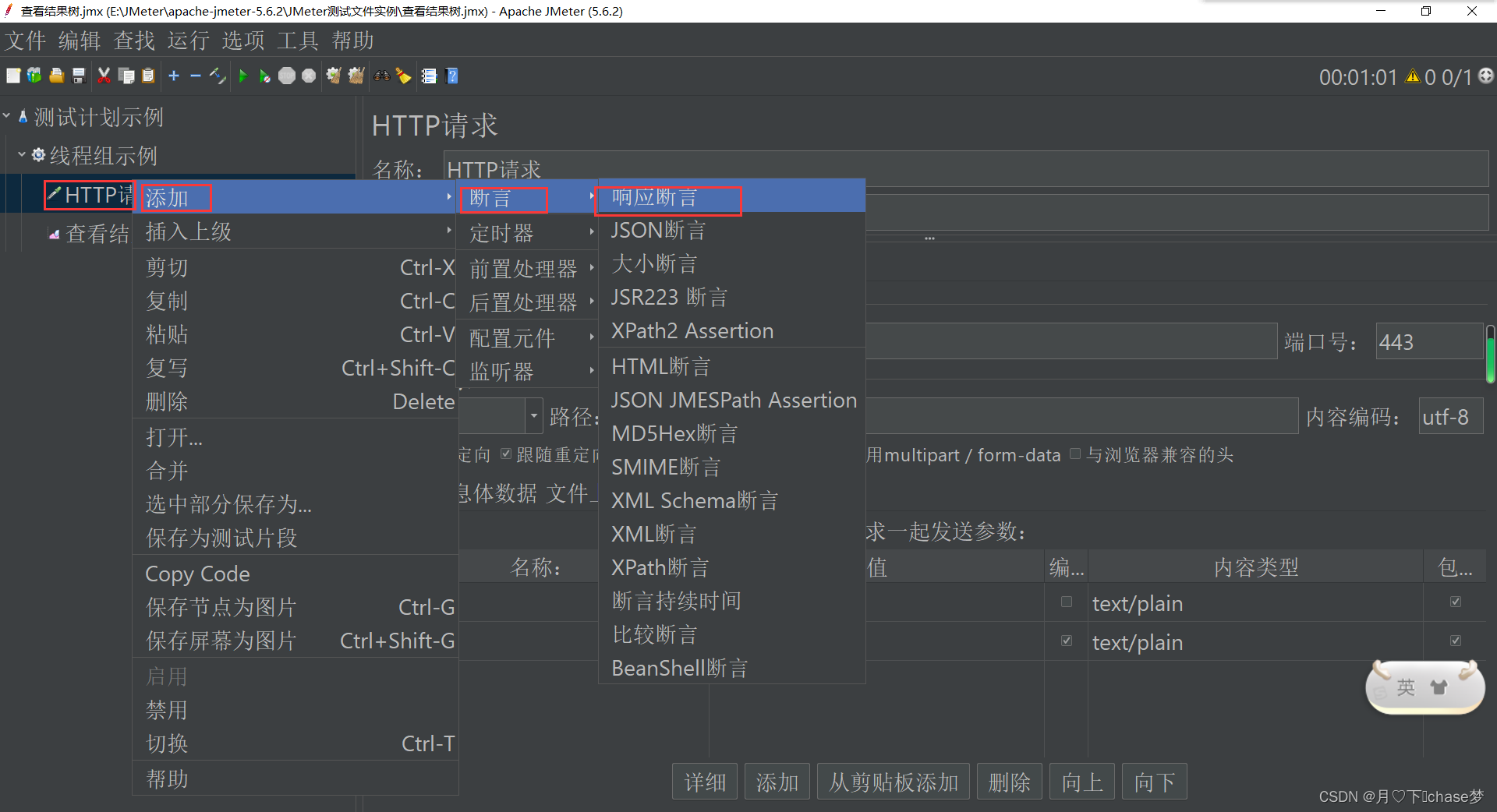Click the Cut scissors icon
The width and height of the screenshot is (1497, 812).
[x=104, y=76]
